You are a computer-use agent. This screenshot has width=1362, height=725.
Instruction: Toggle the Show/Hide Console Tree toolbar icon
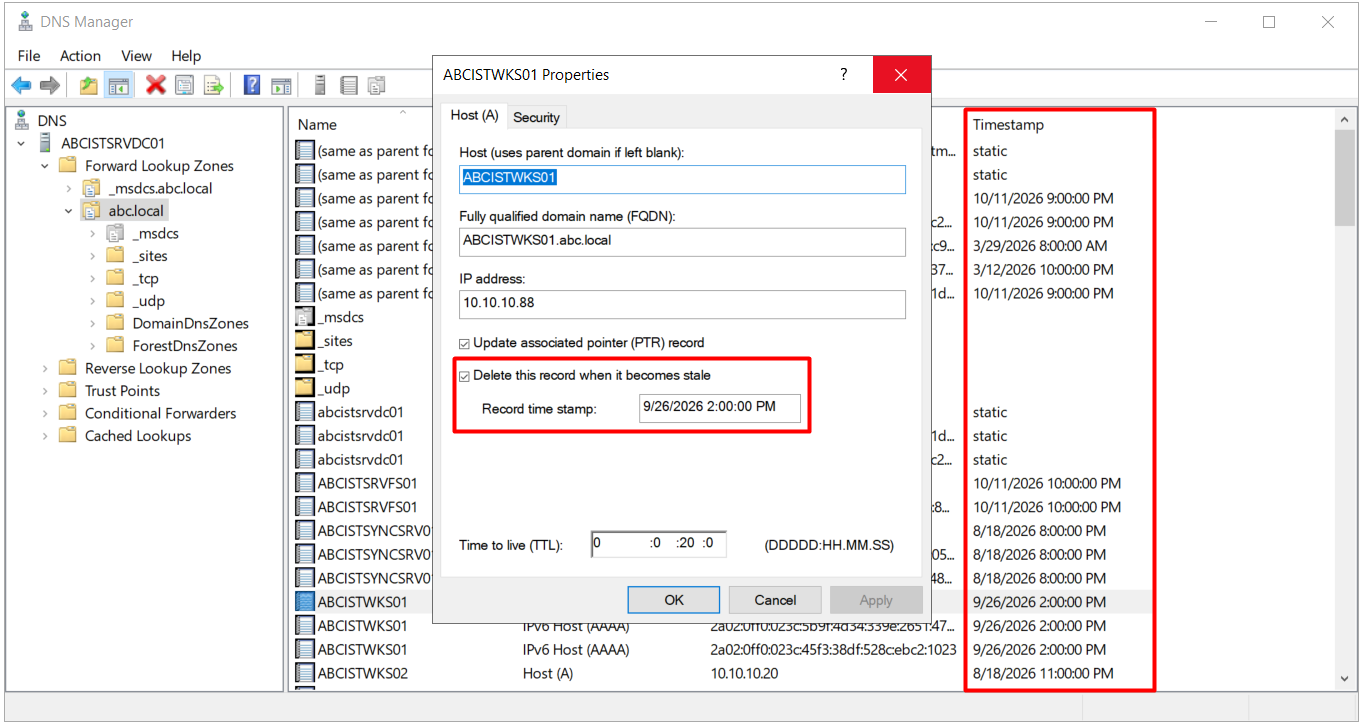click(x=118, y=86)
